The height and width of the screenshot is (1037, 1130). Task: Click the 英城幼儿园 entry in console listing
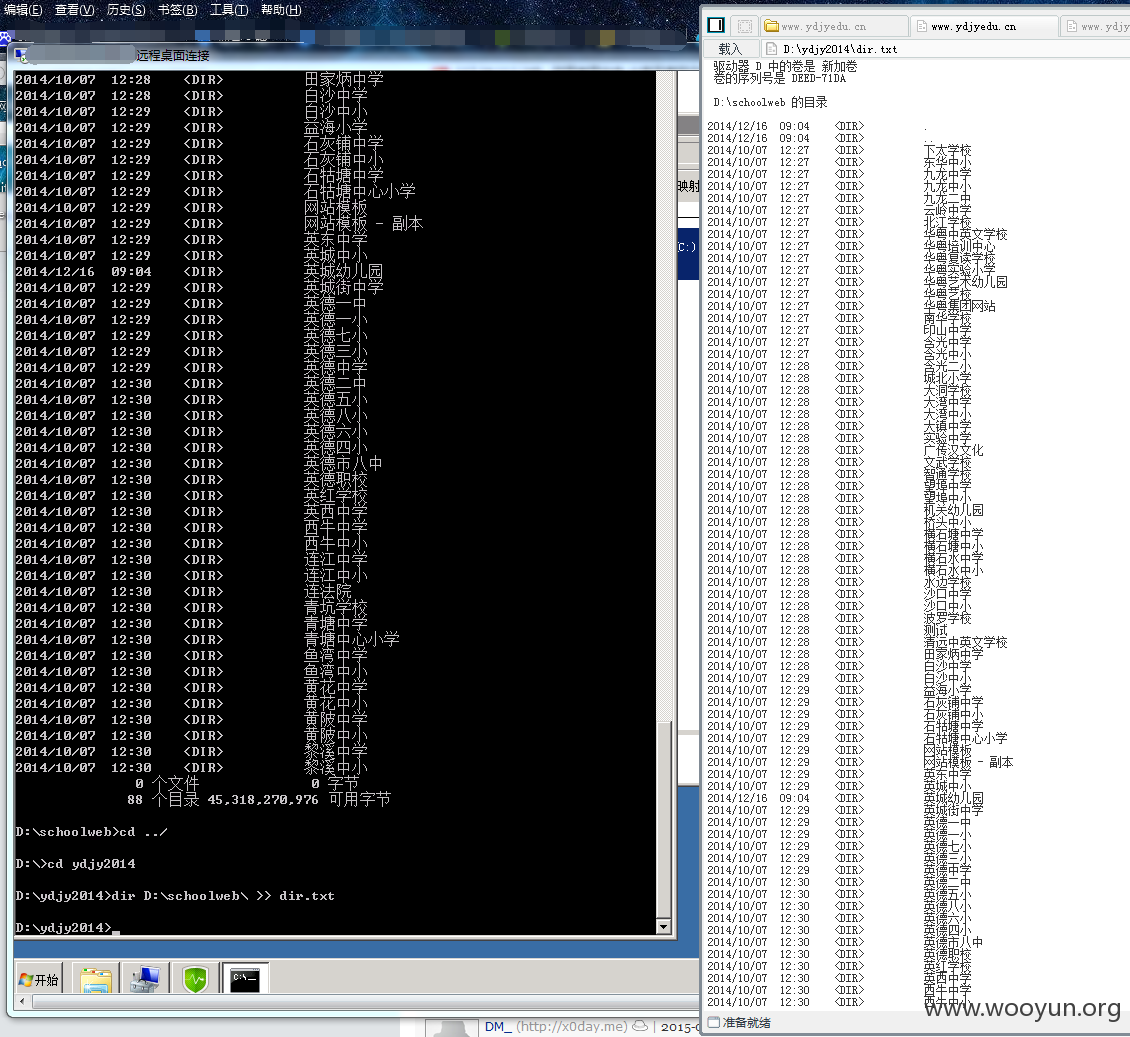(343, 272)
